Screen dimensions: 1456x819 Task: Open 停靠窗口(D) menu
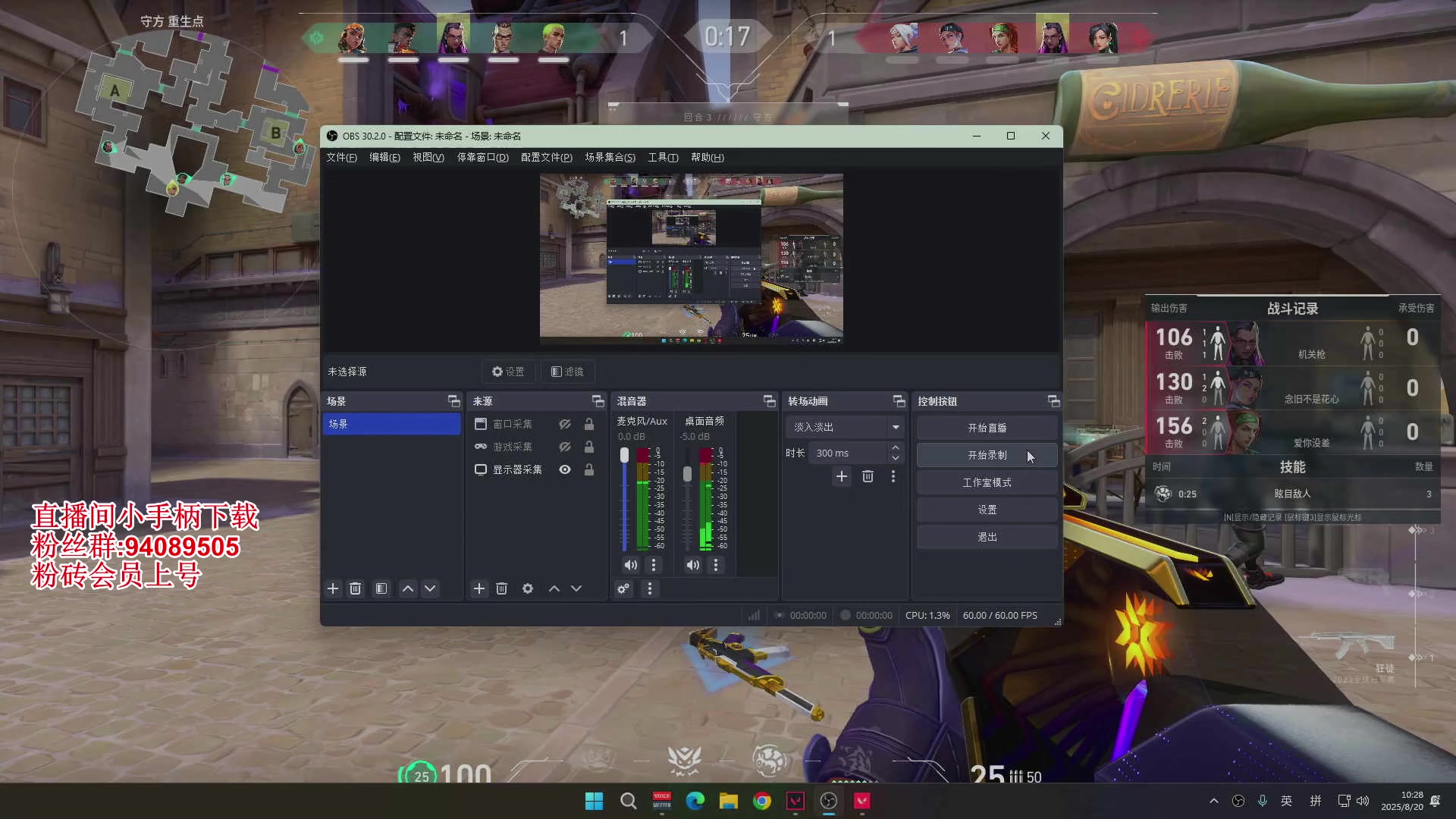click(x=482, y=157)
